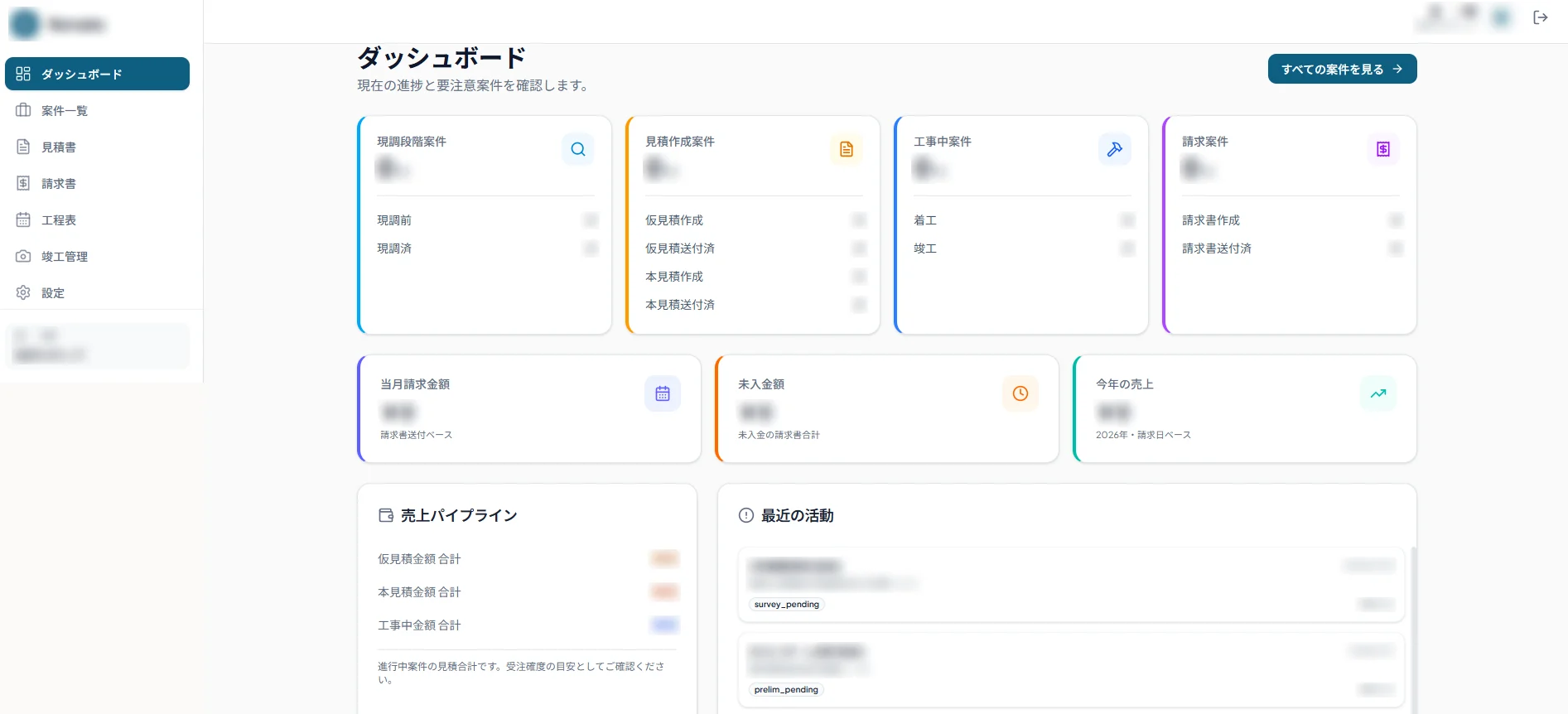Go to 請求書 page
The height and width of the screenshot is (714, 1568).
[x=97, y=183]
